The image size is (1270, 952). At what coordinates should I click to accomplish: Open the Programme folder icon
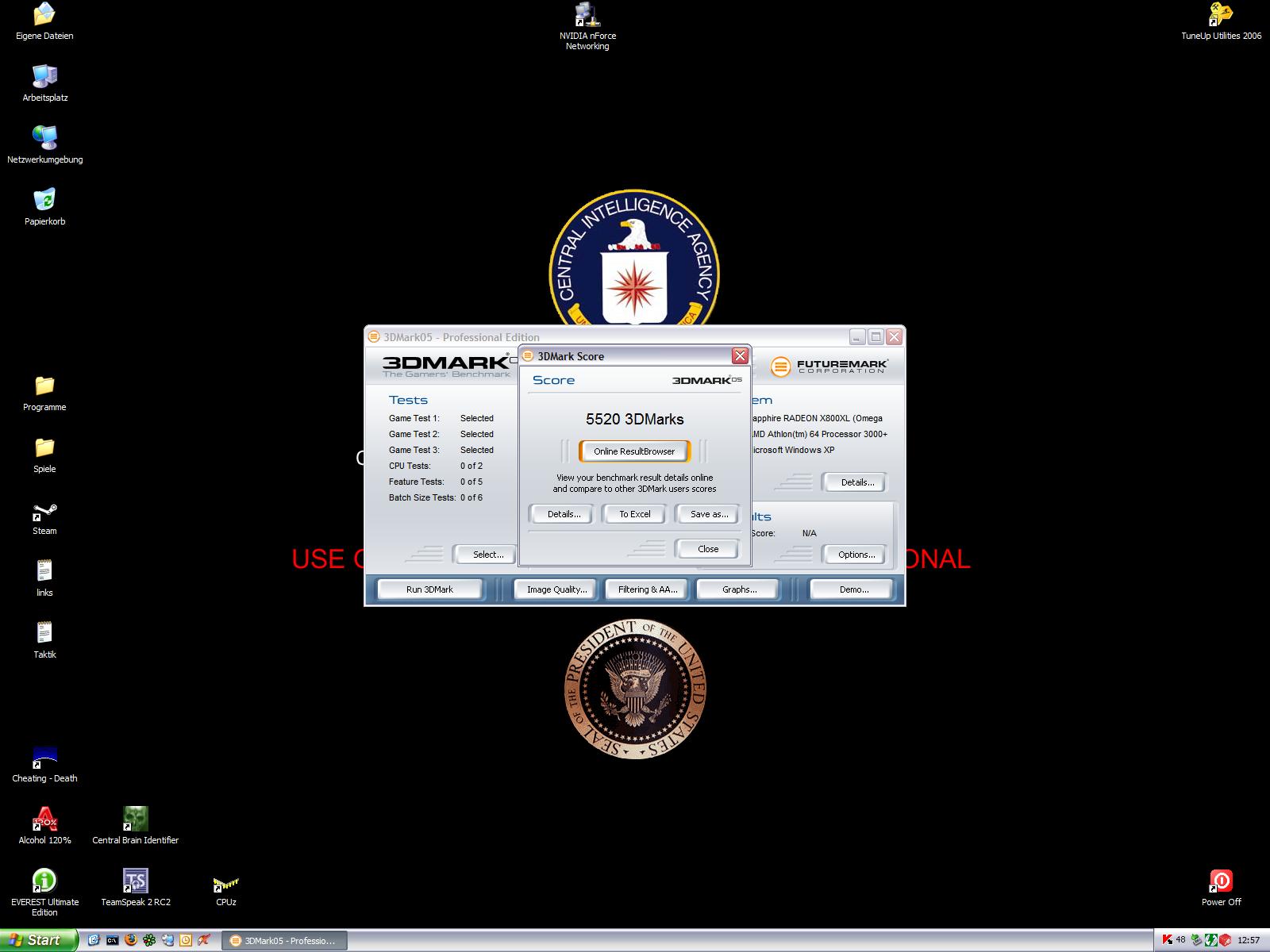pos(44,393)
